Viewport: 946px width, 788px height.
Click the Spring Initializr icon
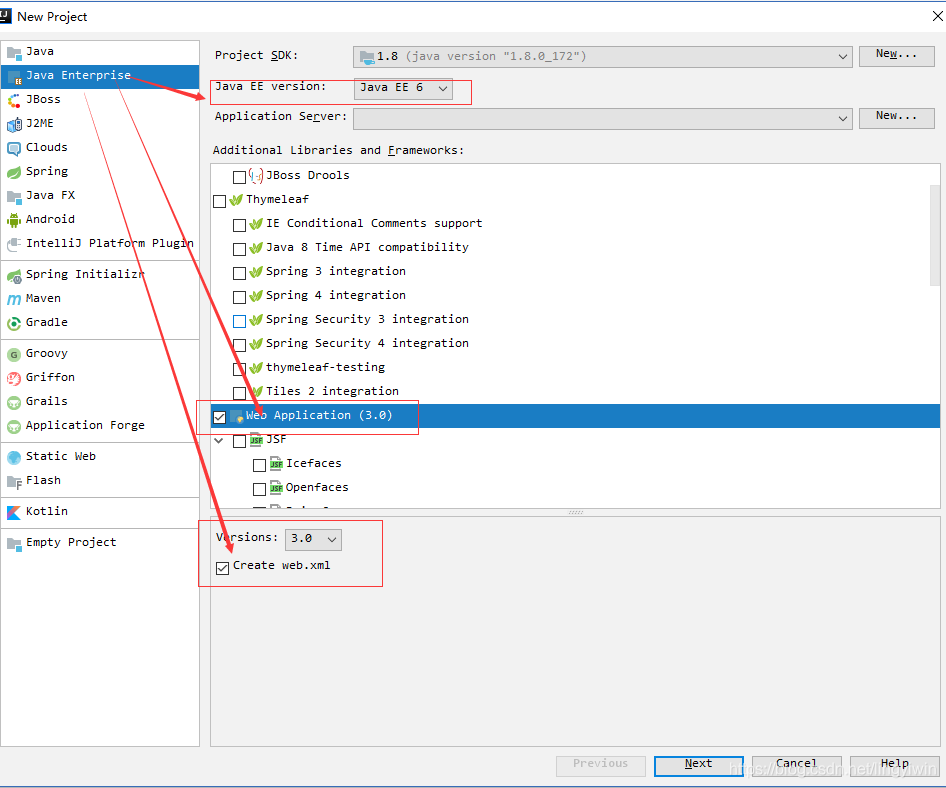click(14, 276)
